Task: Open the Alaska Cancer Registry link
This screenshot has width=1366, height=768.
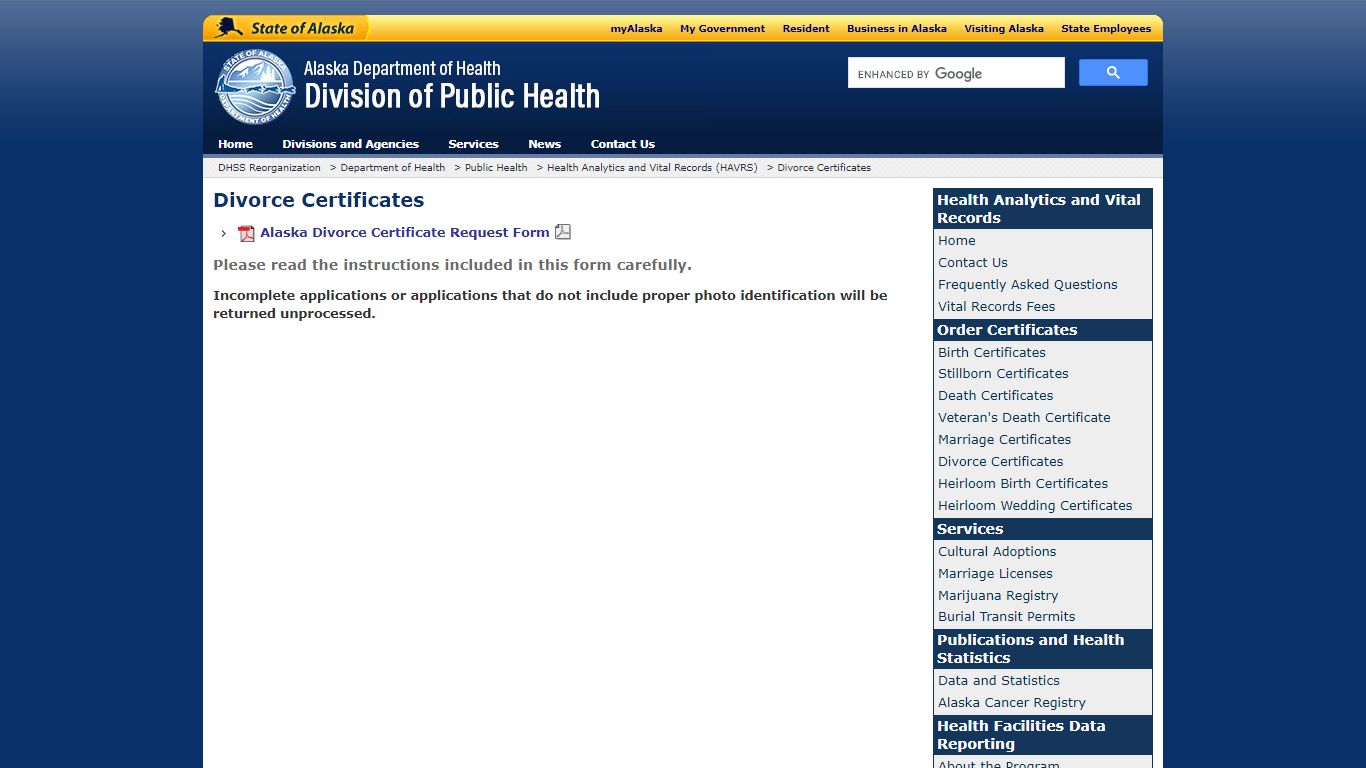Action: coord(1012,703)
